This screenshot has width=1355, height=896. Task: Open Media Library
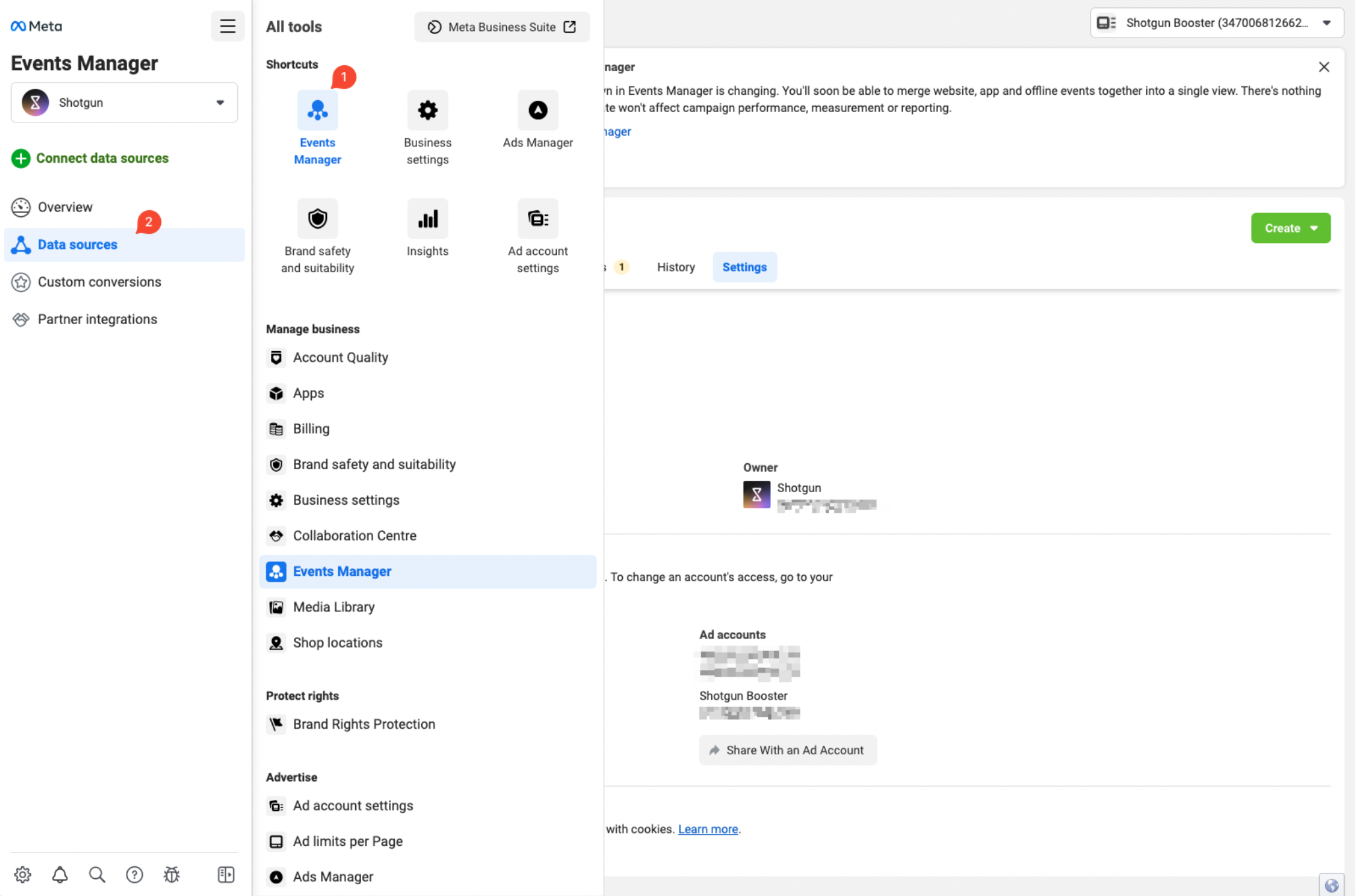428,607
